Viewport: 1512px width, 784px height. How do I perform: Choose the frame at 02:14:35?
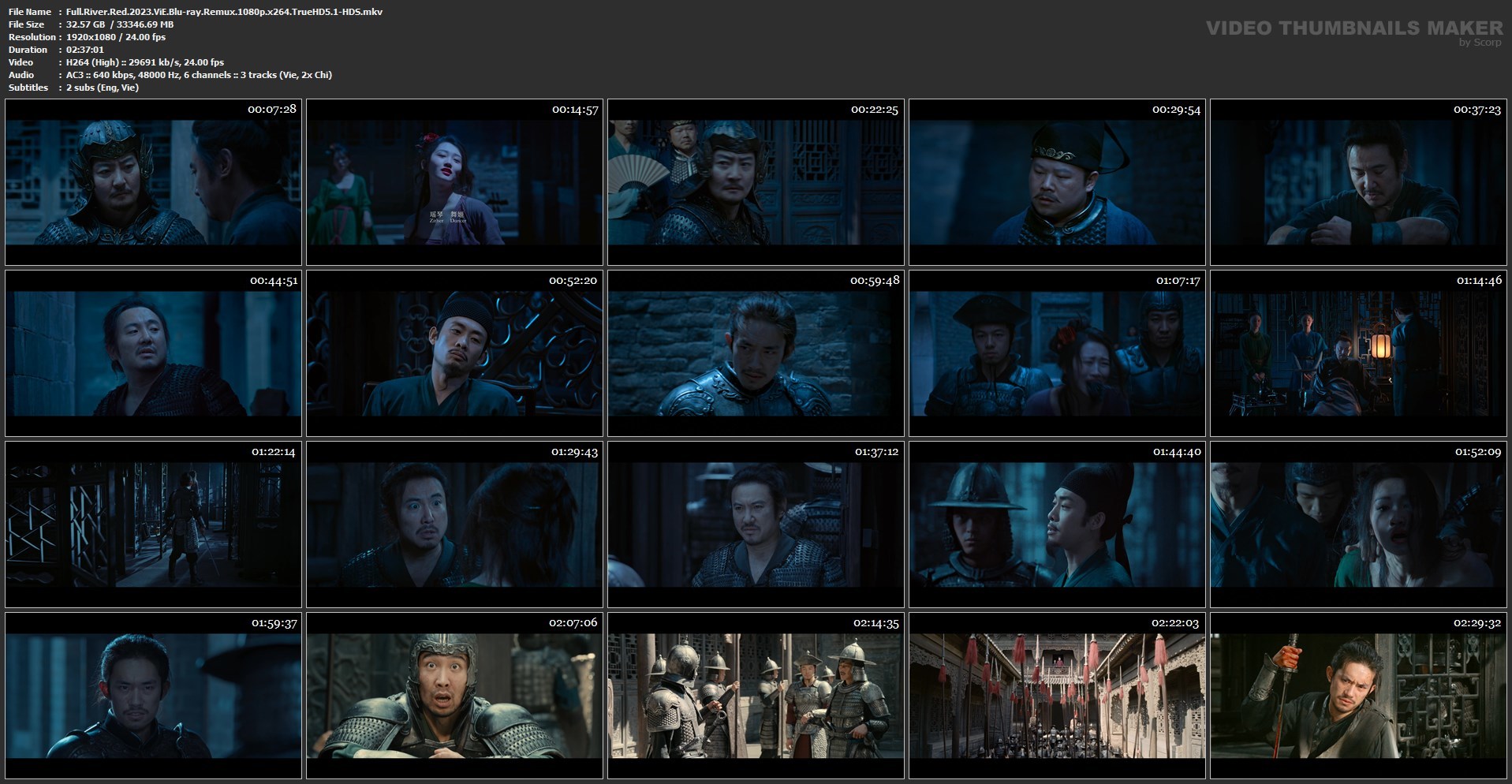[x=756, y=696]
